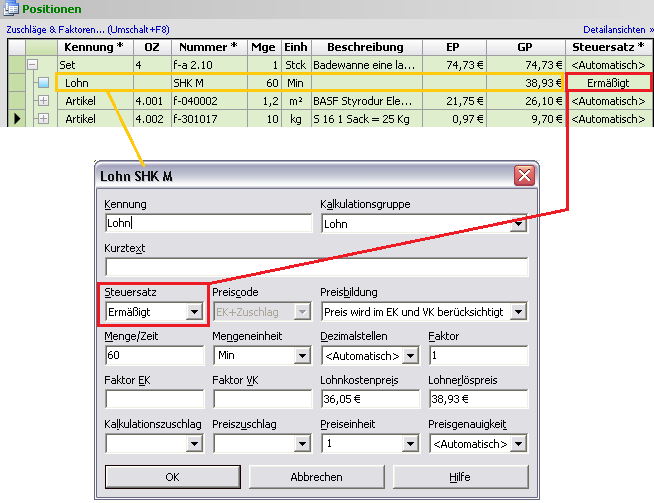Click into the Lohnerlöspreis field
654x503 pixels.
coord(478,399)
